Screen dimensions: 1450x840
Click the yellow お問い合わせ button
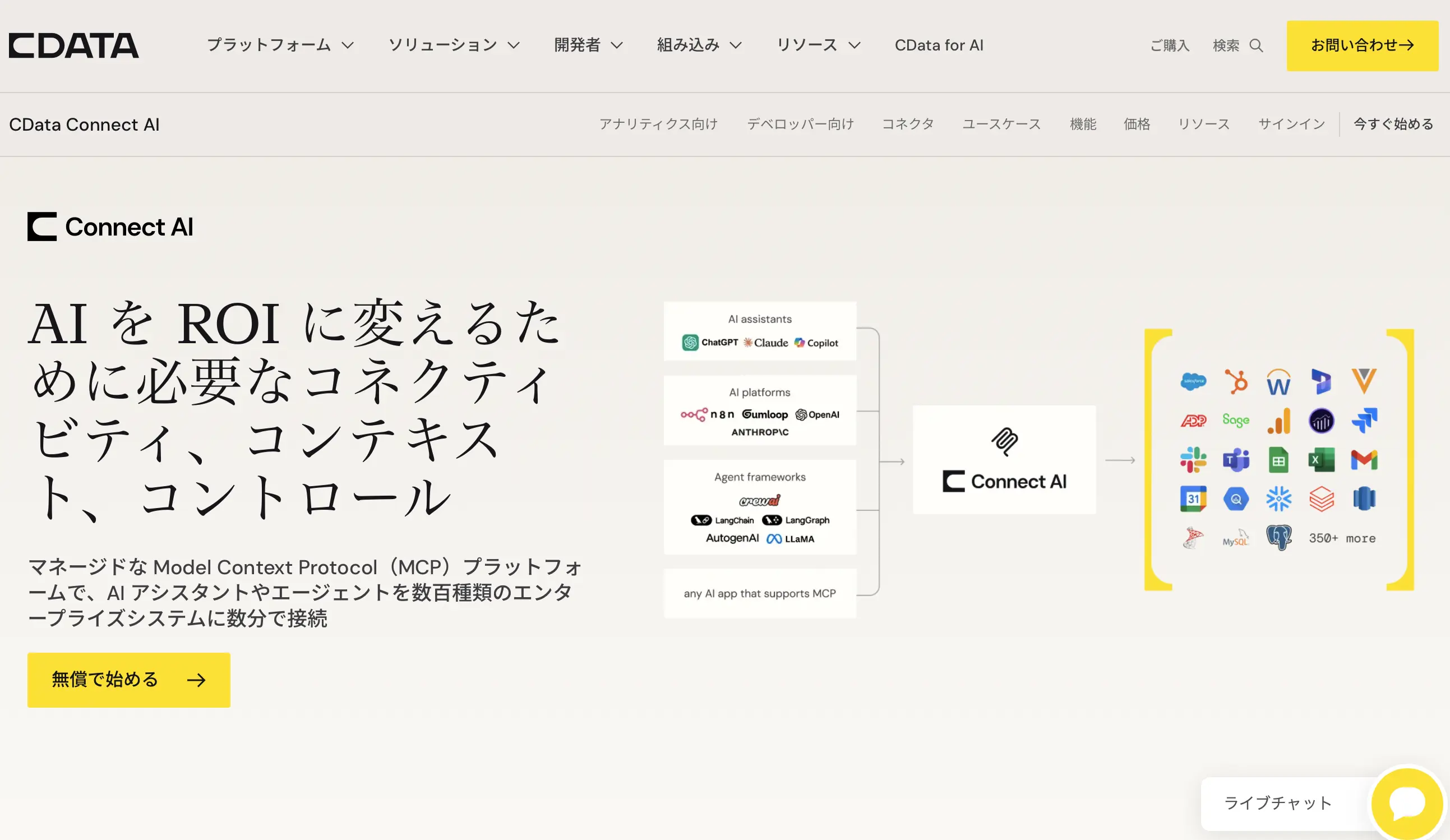click(x=1362, y=46)
